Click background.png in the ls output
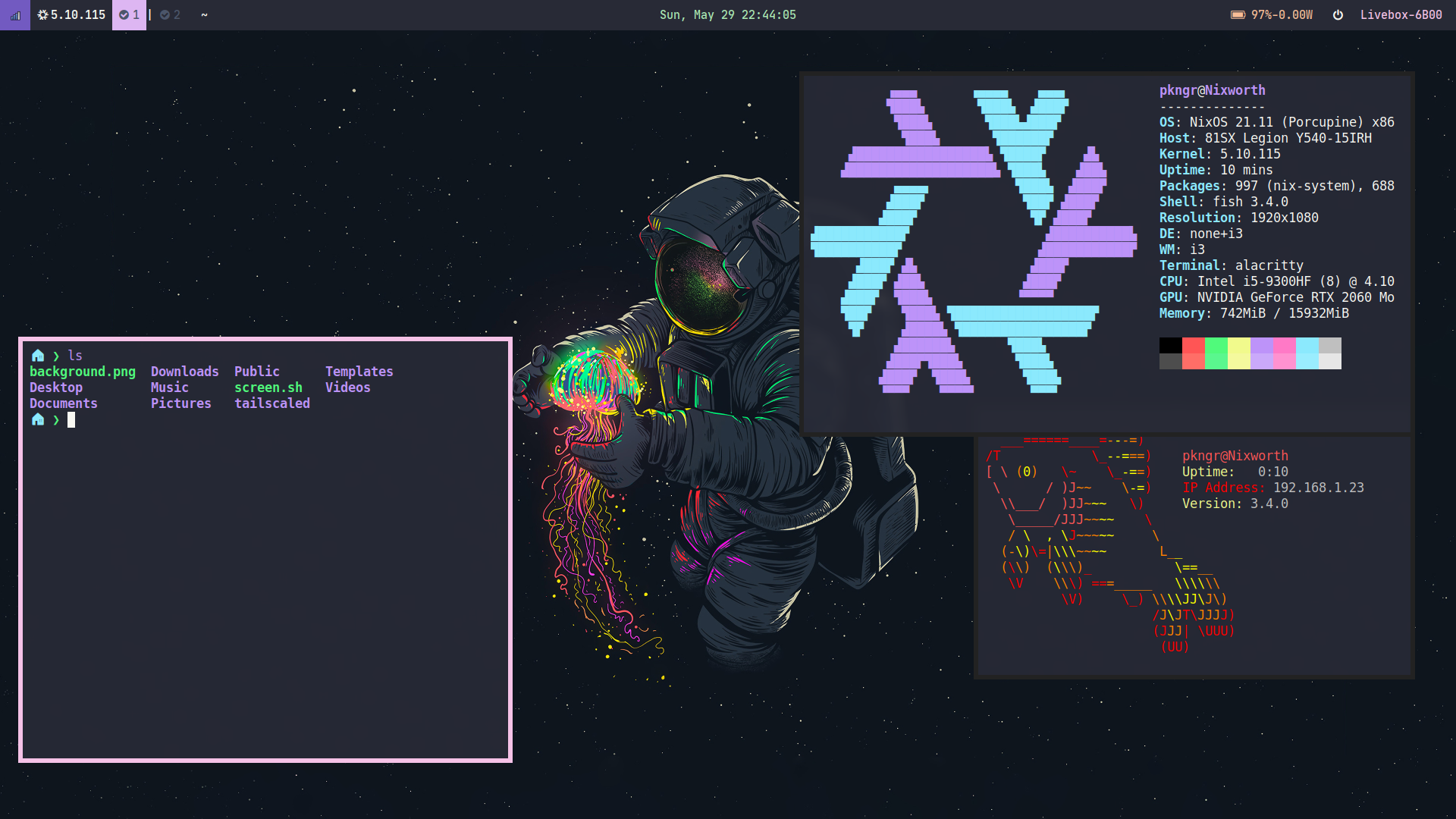The width and height of the screenshot is (1456, 819). (x=83, y=372)
